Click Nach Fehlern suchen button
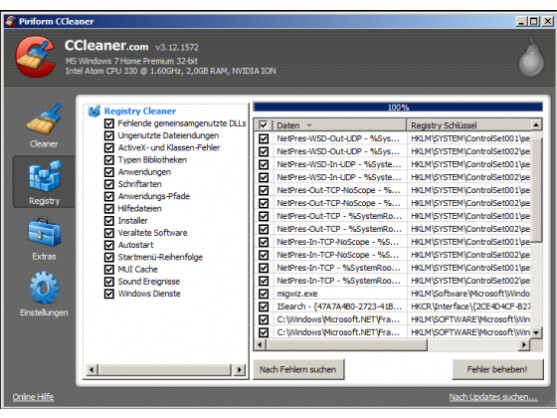This screenshot has width=557, height=418. coord(298,369)
